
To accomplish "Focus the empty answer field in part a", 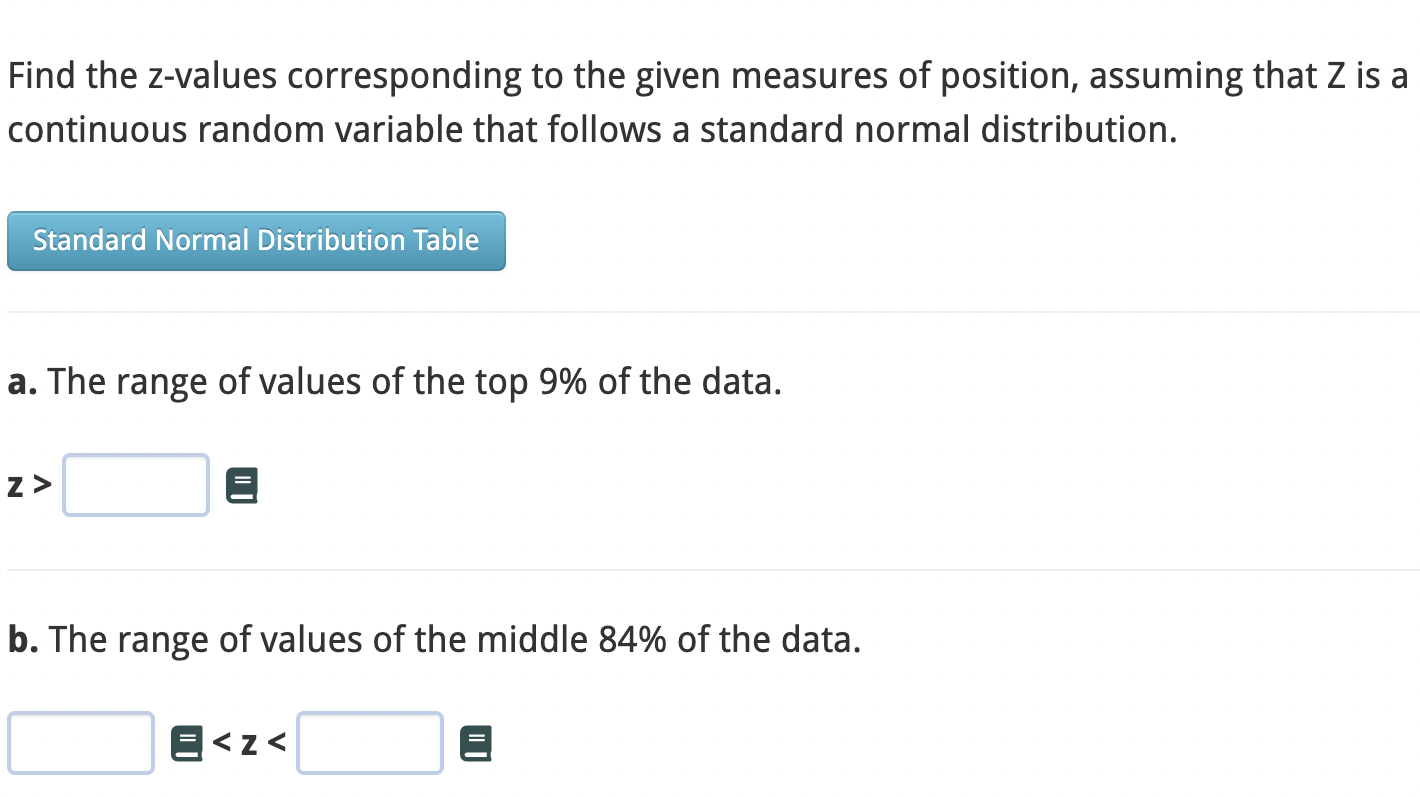I will click(x=135, y=484).
